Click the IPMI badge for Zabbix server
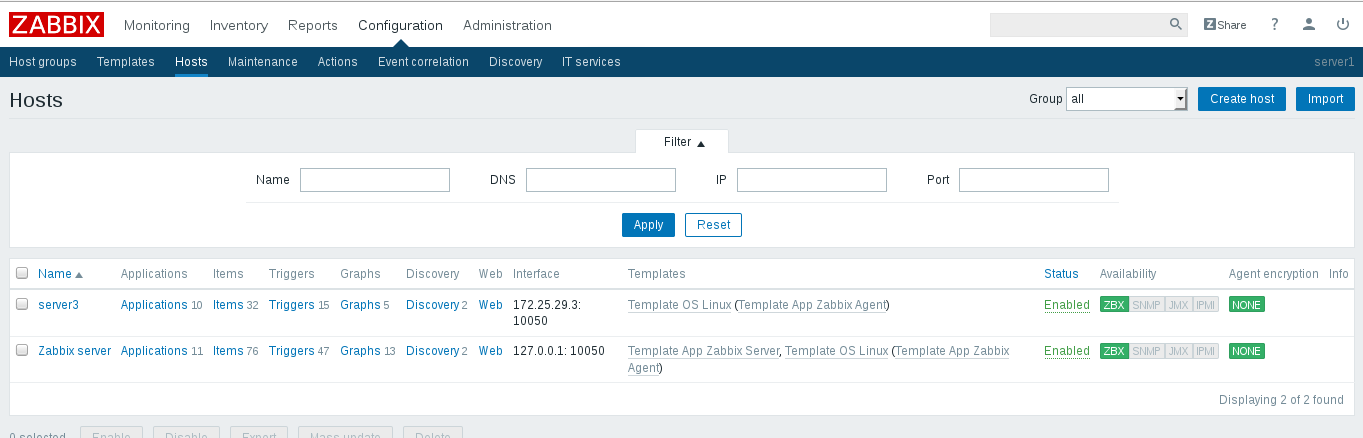1363x438 pixels. tap(1206, 351)
